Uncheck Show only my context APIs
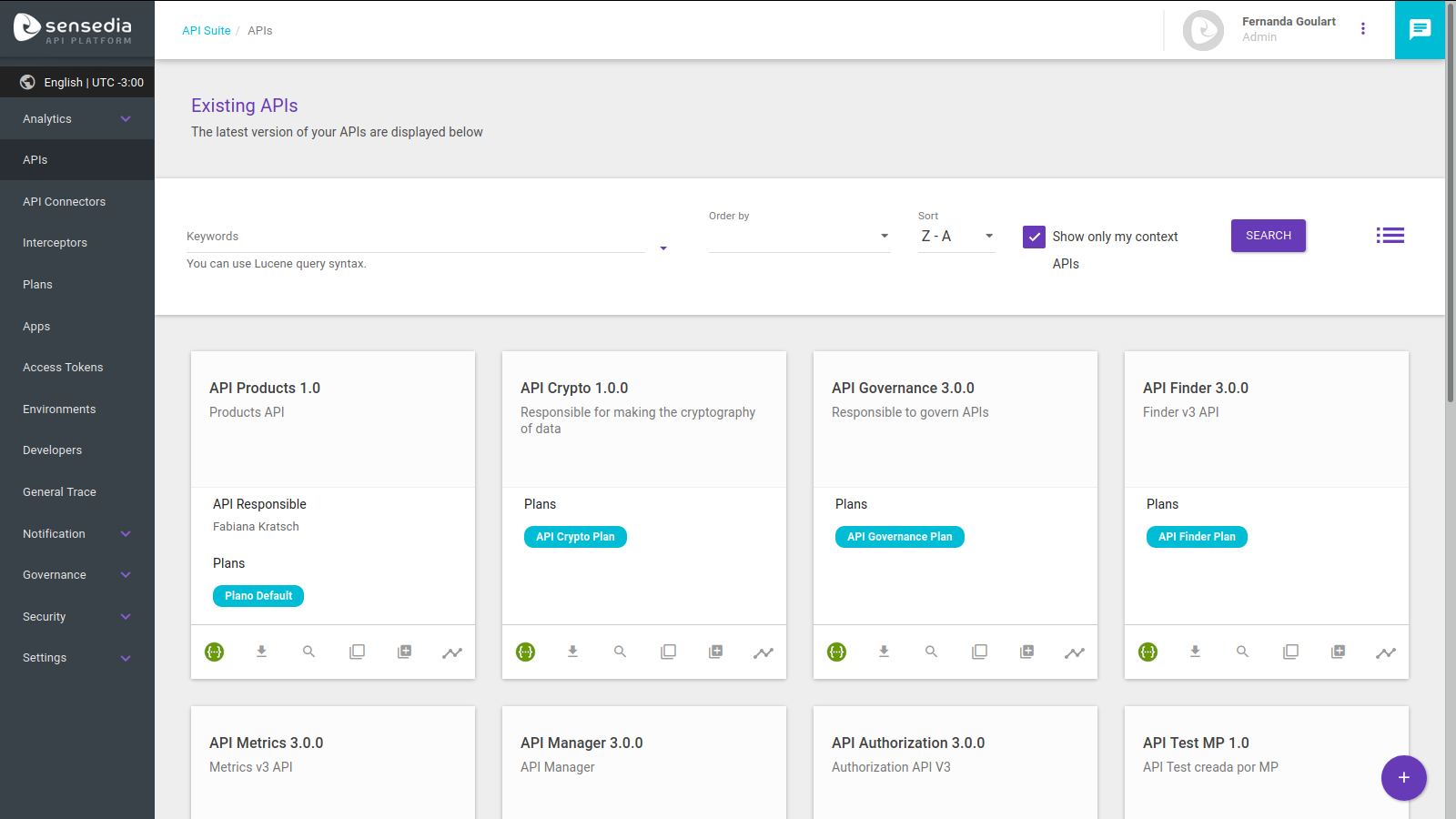Screen dimensions: 1456x819 point(1034,237)
